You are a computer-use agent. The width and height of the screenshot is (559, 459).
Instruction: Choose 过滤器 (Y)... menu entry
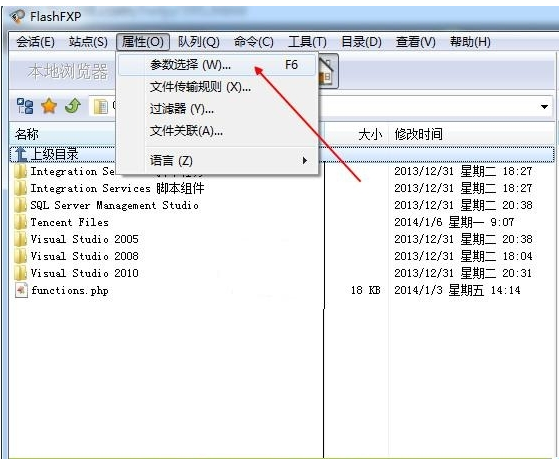click(x=217, y=109)
